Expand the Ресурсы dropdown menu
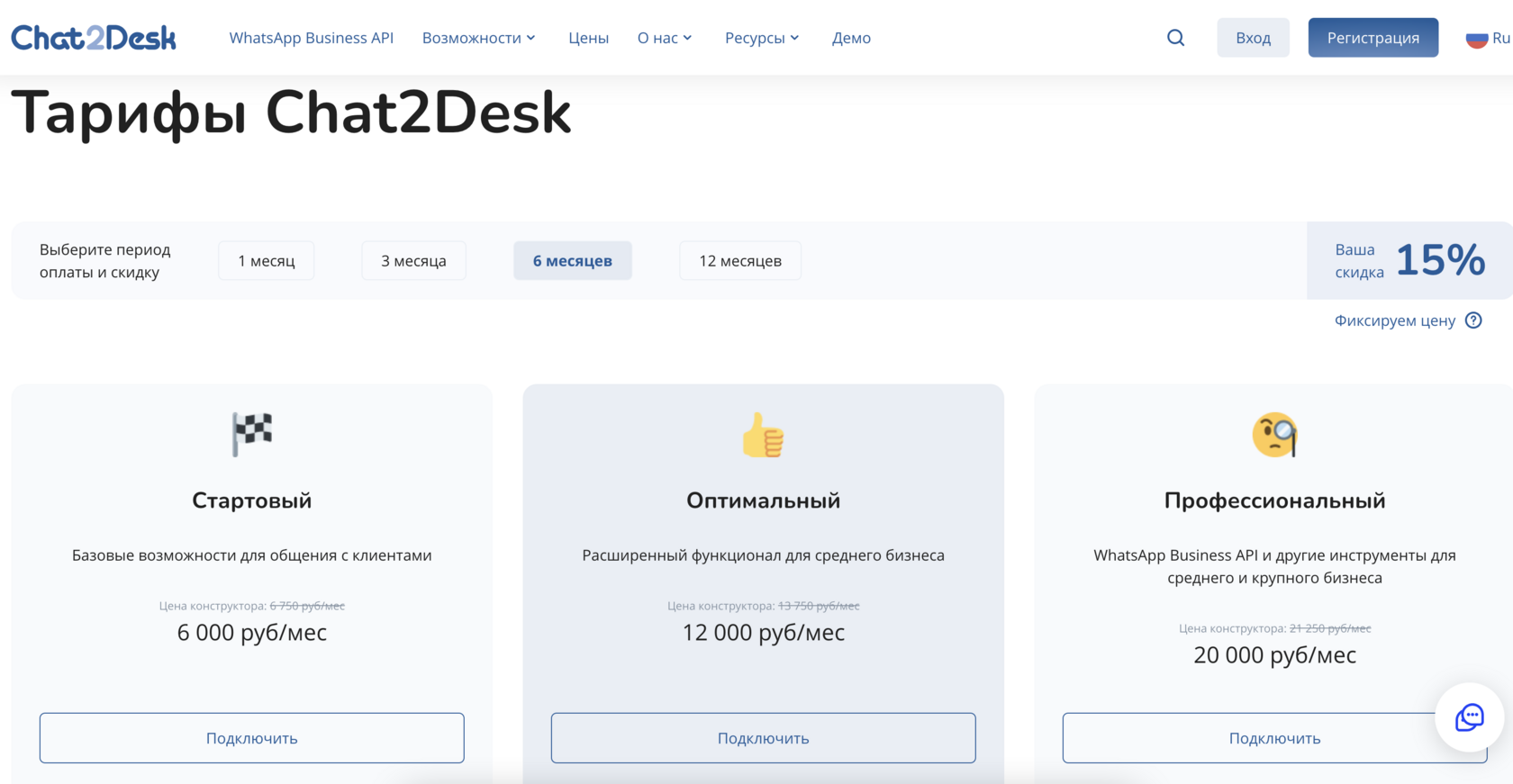This screenshot has width=1513, height=784. point(762,38)
